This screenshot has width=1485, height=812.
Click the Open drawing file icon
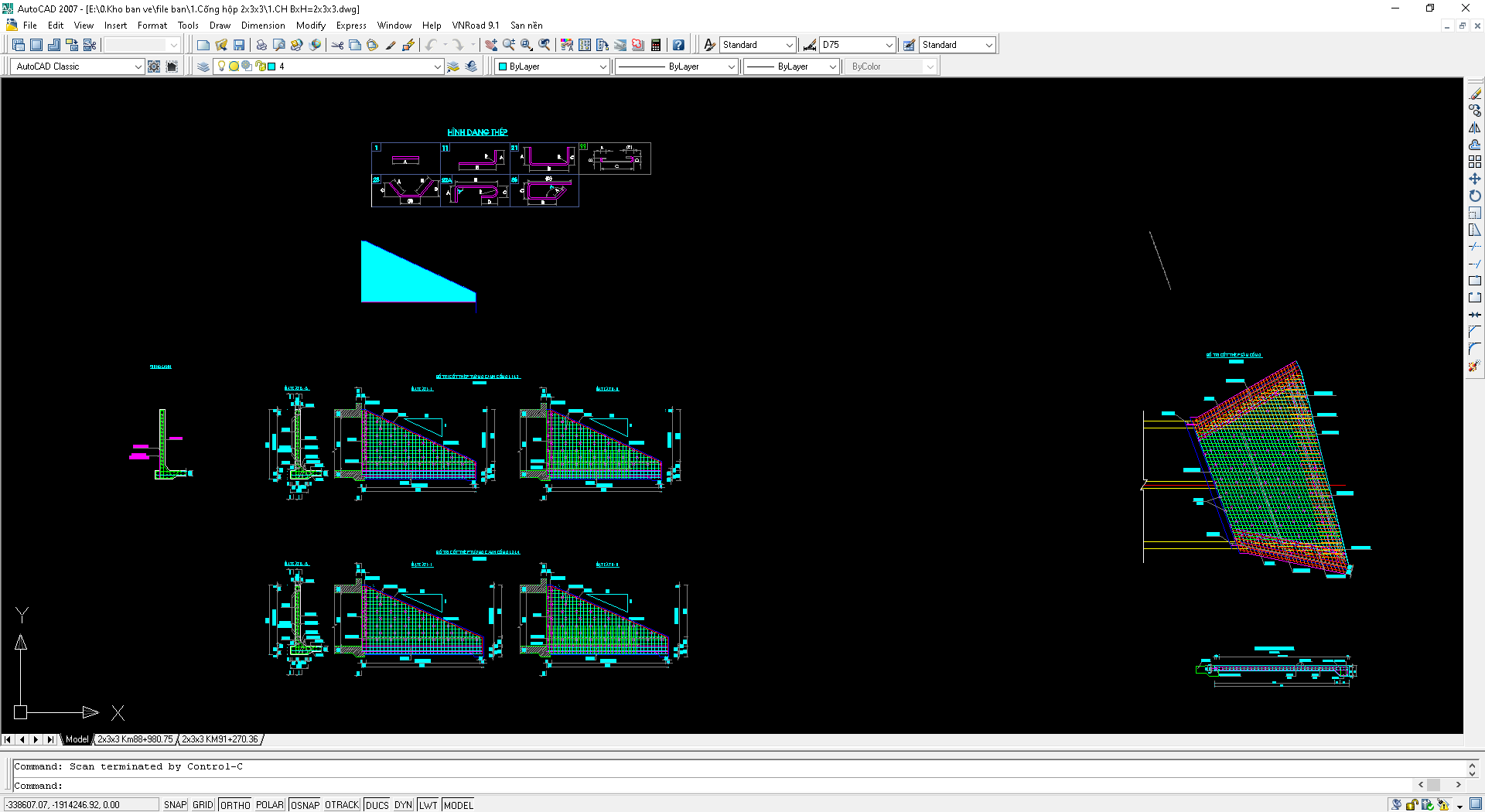[x=221, y=45]
